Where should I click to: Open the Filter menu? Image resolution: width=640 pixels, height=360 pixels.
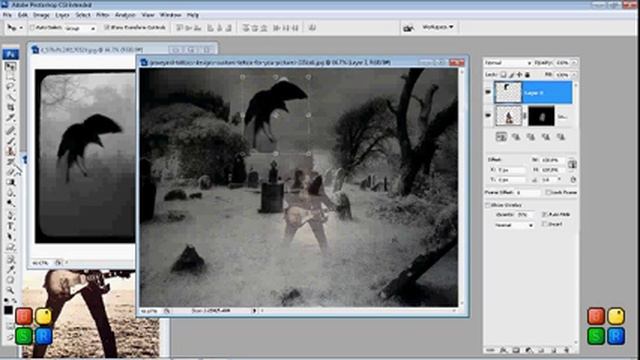pyautogui.click(x=102, y=15)
